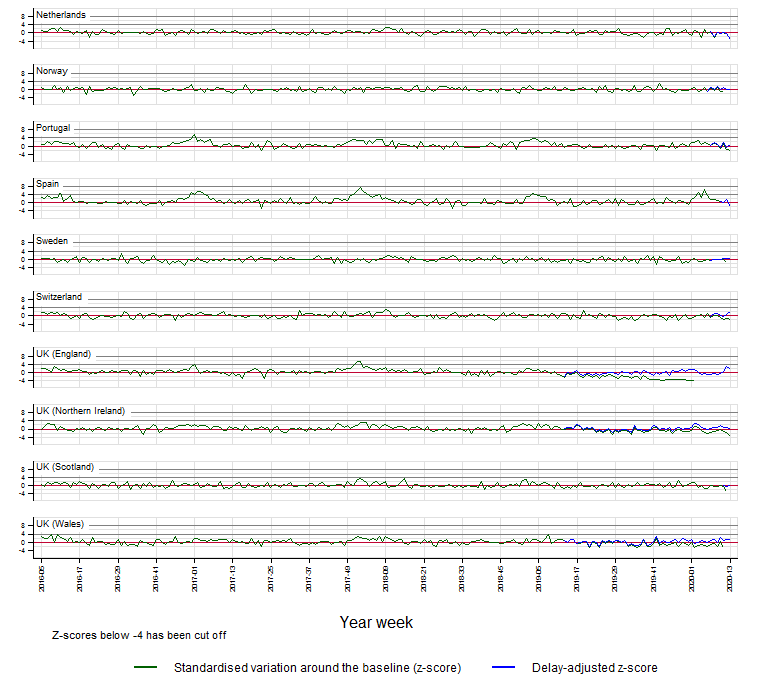Click the 2018-33 x-axis tick label
The image size is (757, 681).
pos(462,579)
